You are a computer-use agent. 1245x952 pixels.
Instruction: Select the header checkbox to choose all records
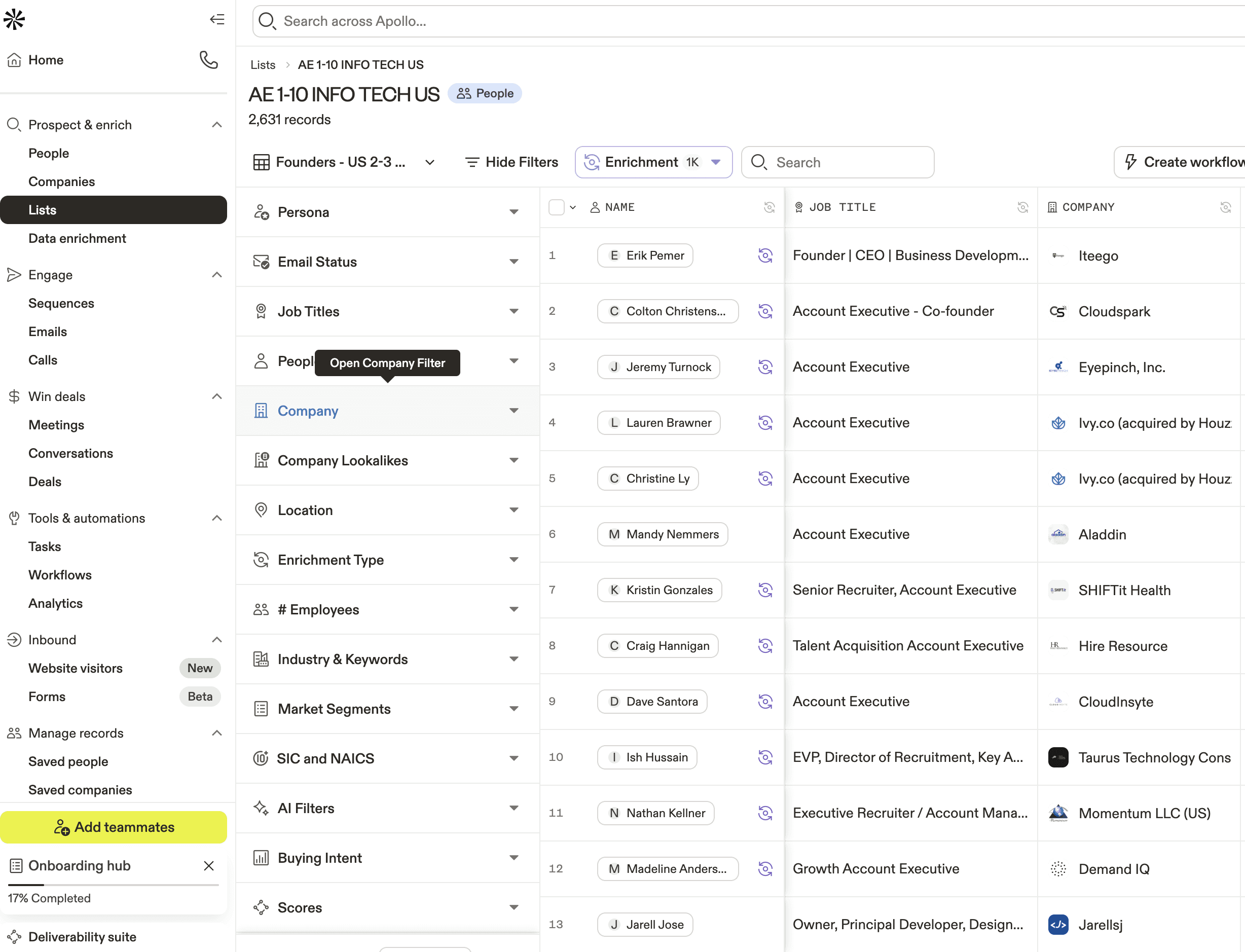click(556, 207)
